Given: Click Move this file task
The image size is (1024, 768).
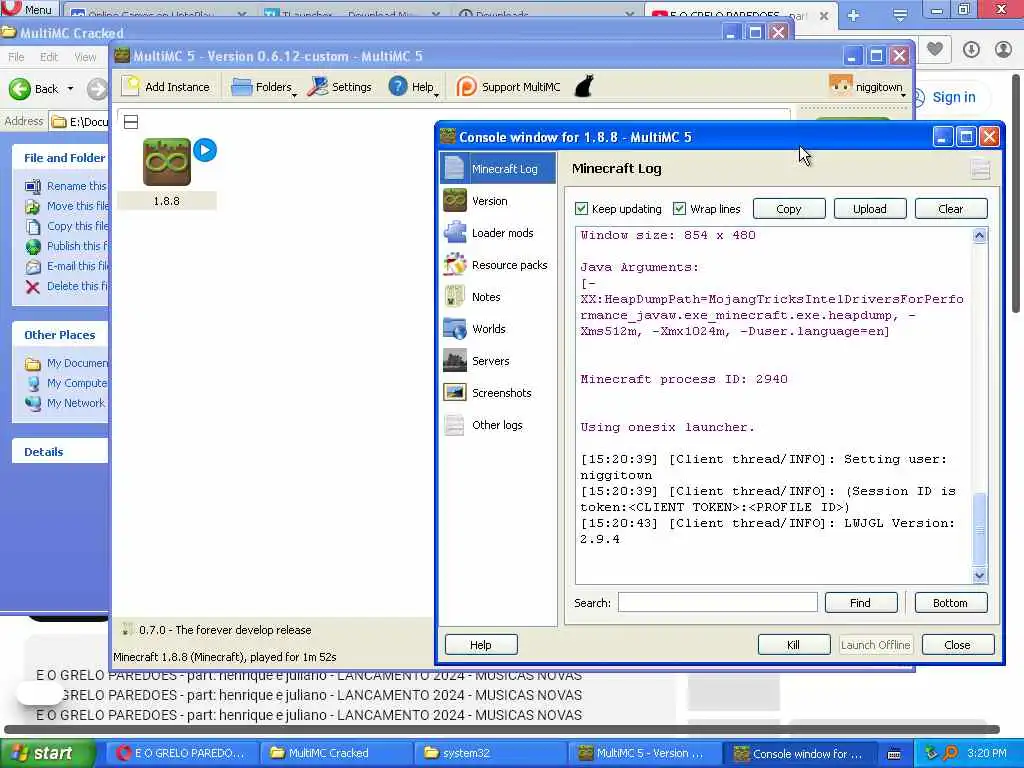Looking at the screenshot, I should [66, 206].
